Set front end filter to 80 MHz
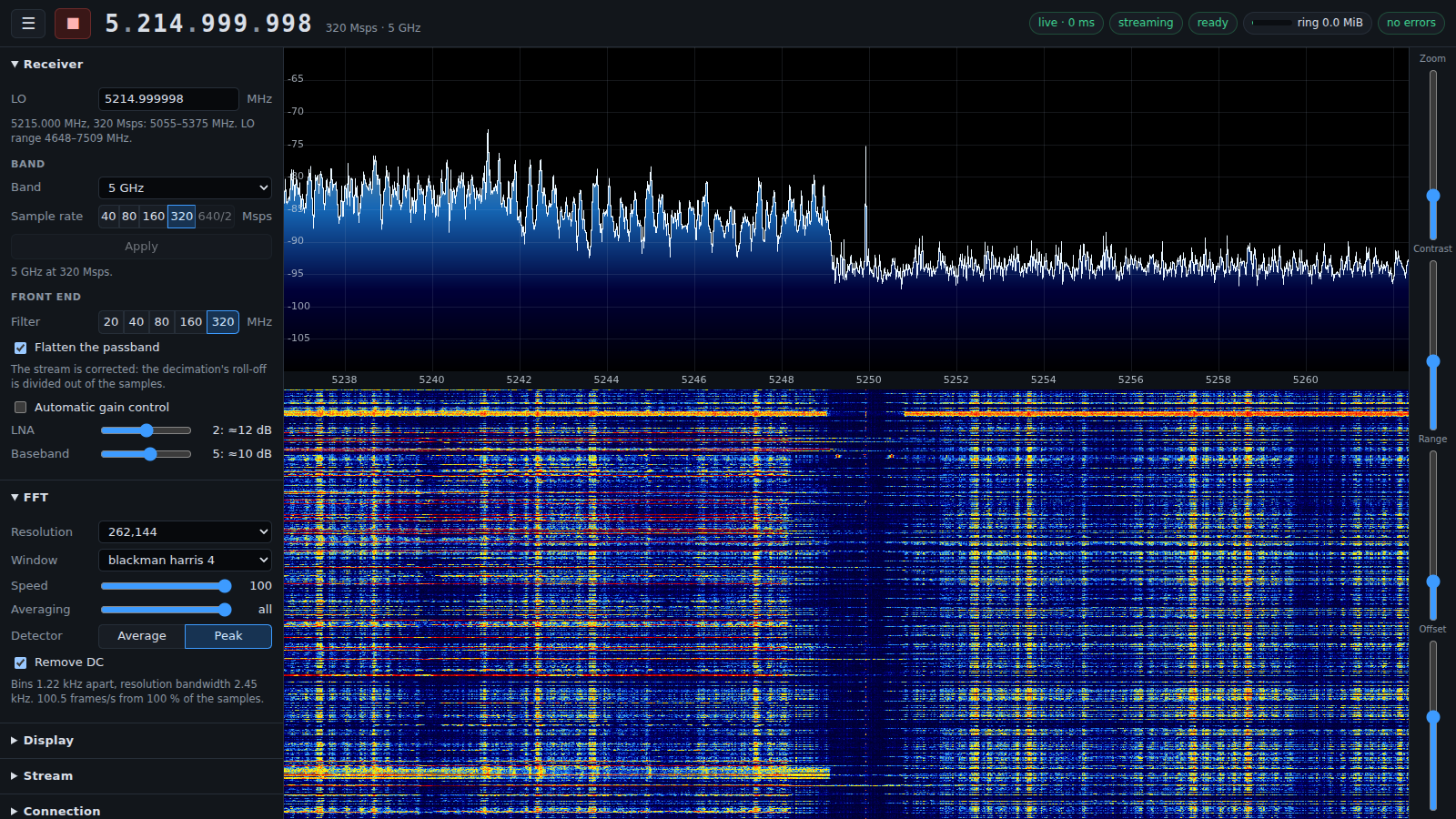Image resolution: width=1456 pixels, height=819 pixels. click(x=162, y=322)
